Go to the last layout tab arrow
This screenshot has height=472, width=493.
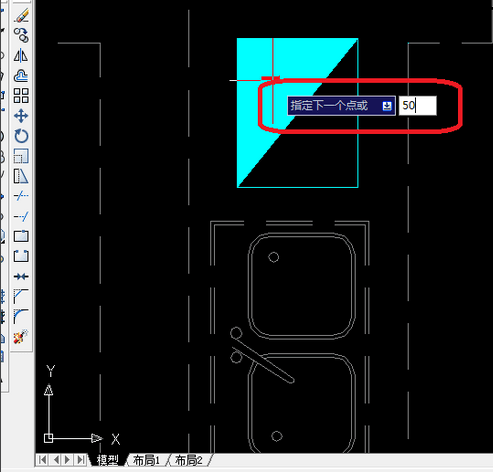point(81,460)
